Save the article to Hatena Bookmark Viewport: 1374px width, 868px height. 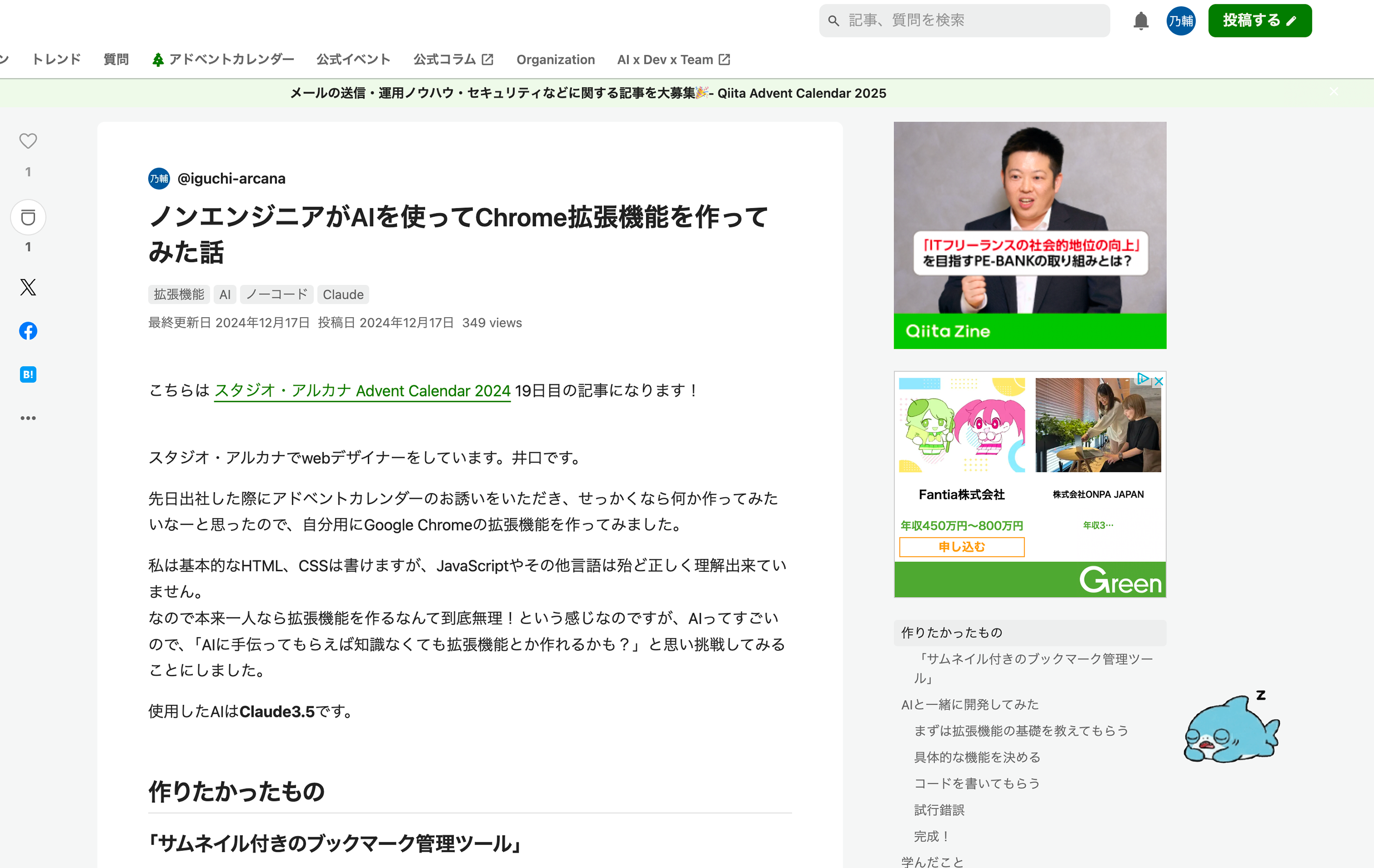27,374
